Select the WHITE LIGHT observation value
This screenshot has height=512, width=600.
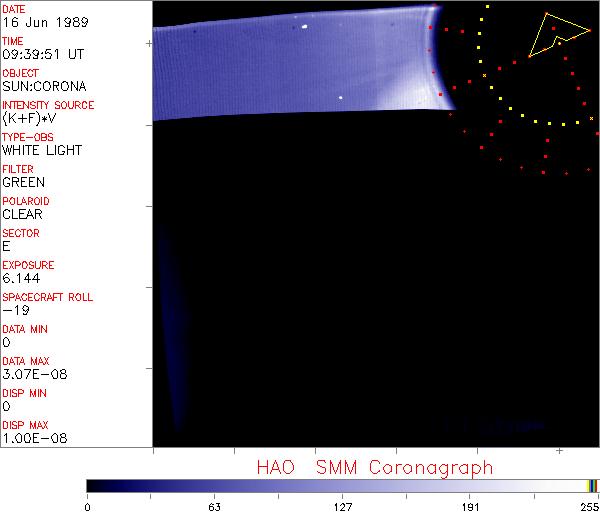[x=42, y=150]
